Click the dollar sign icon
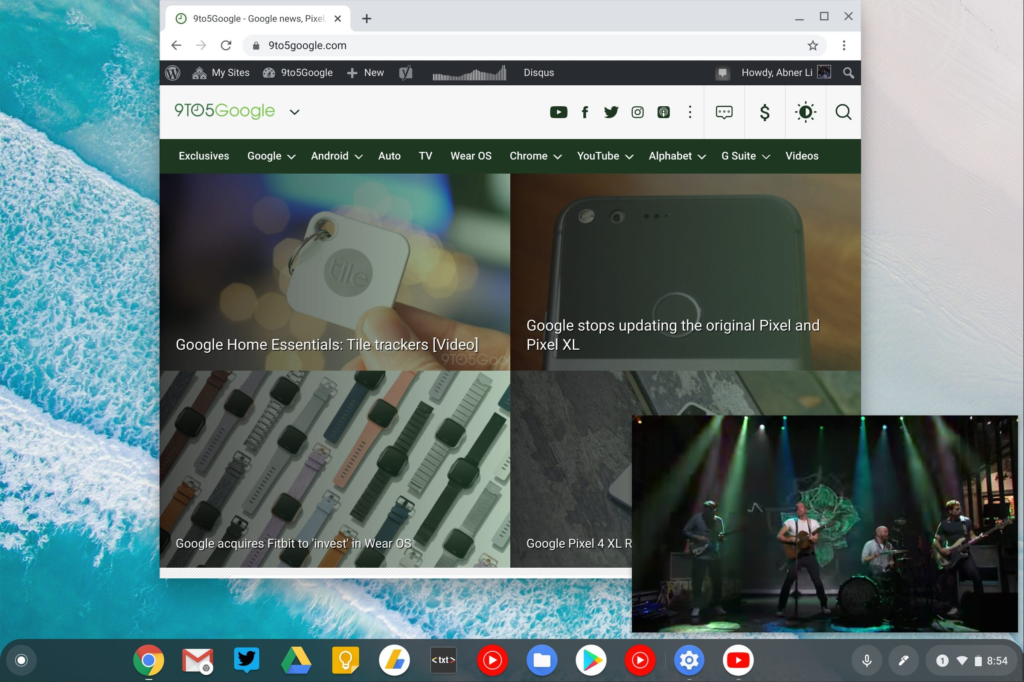Image resolution: width=1024 pixels, height=682 pixels. click(x=765, y=112)
